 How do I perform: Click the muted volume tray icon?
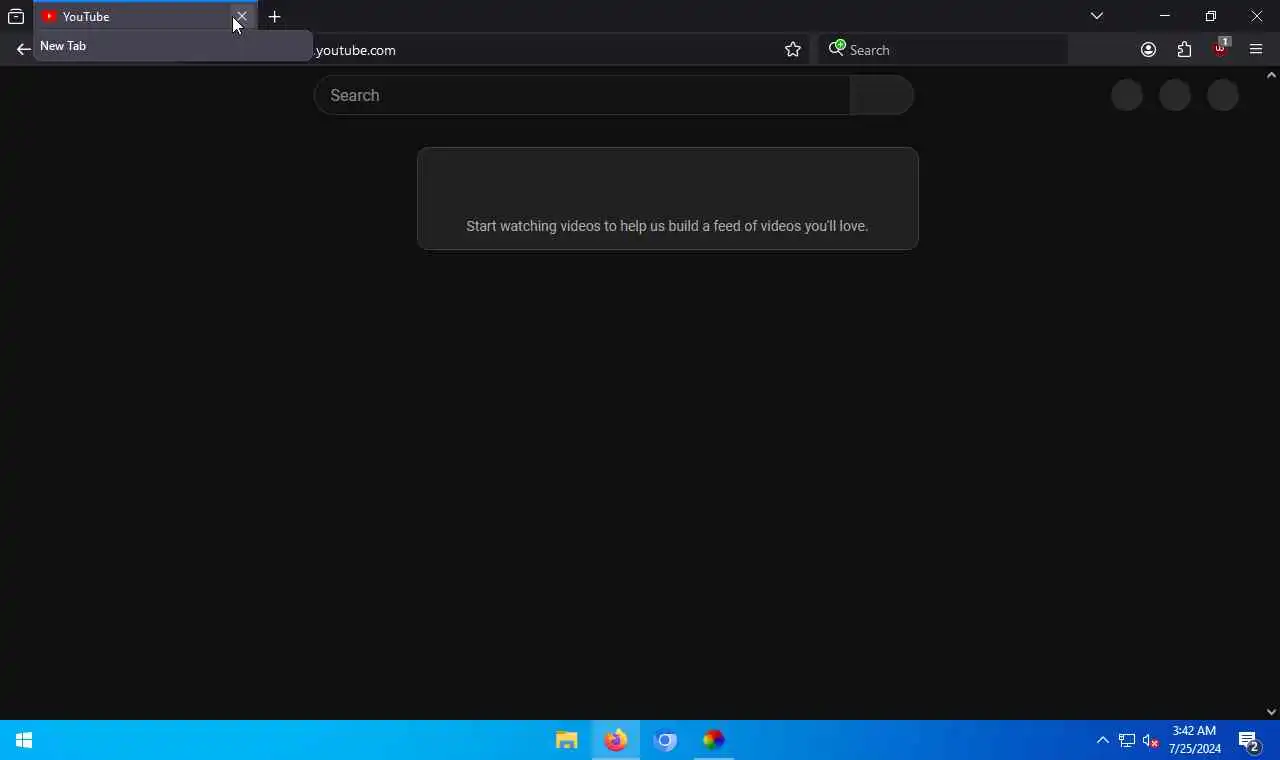1151,740
